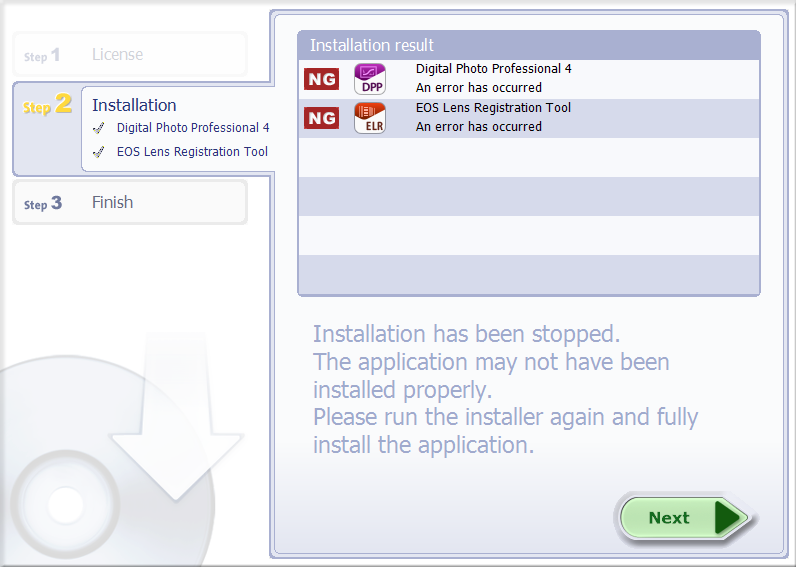796x567 pixels.
Task: Click checkmark beside EOS Lens Registration Tool
Action: (x=98, y=152)
